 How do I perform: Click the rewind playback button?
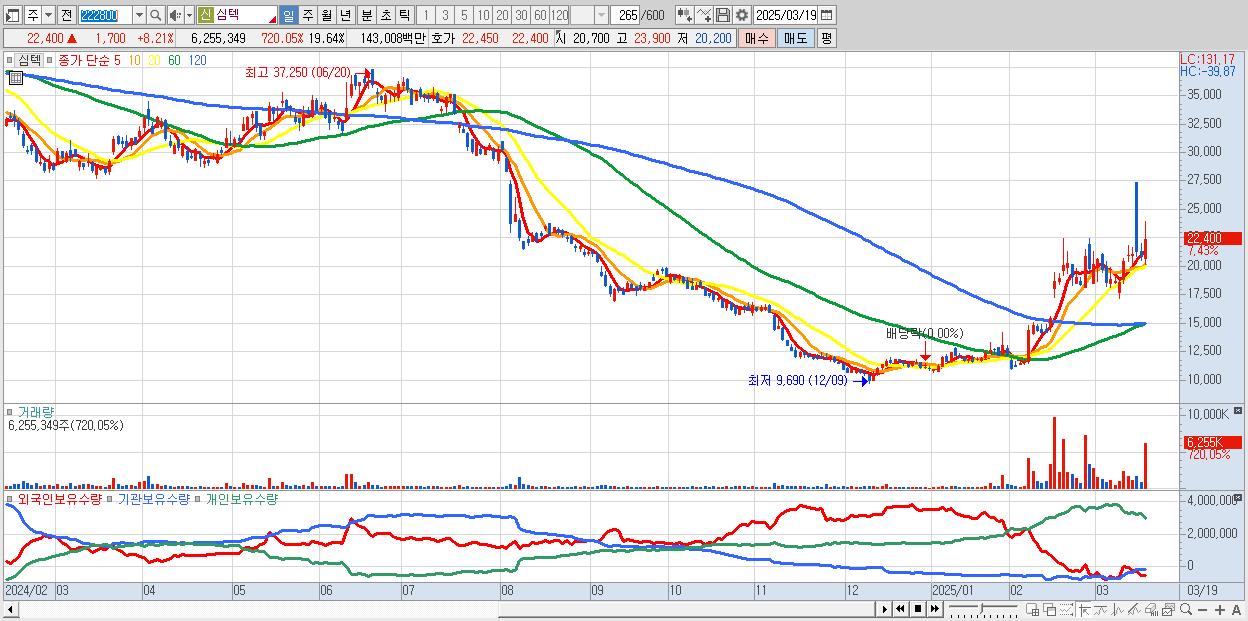[x=900, y=609]
